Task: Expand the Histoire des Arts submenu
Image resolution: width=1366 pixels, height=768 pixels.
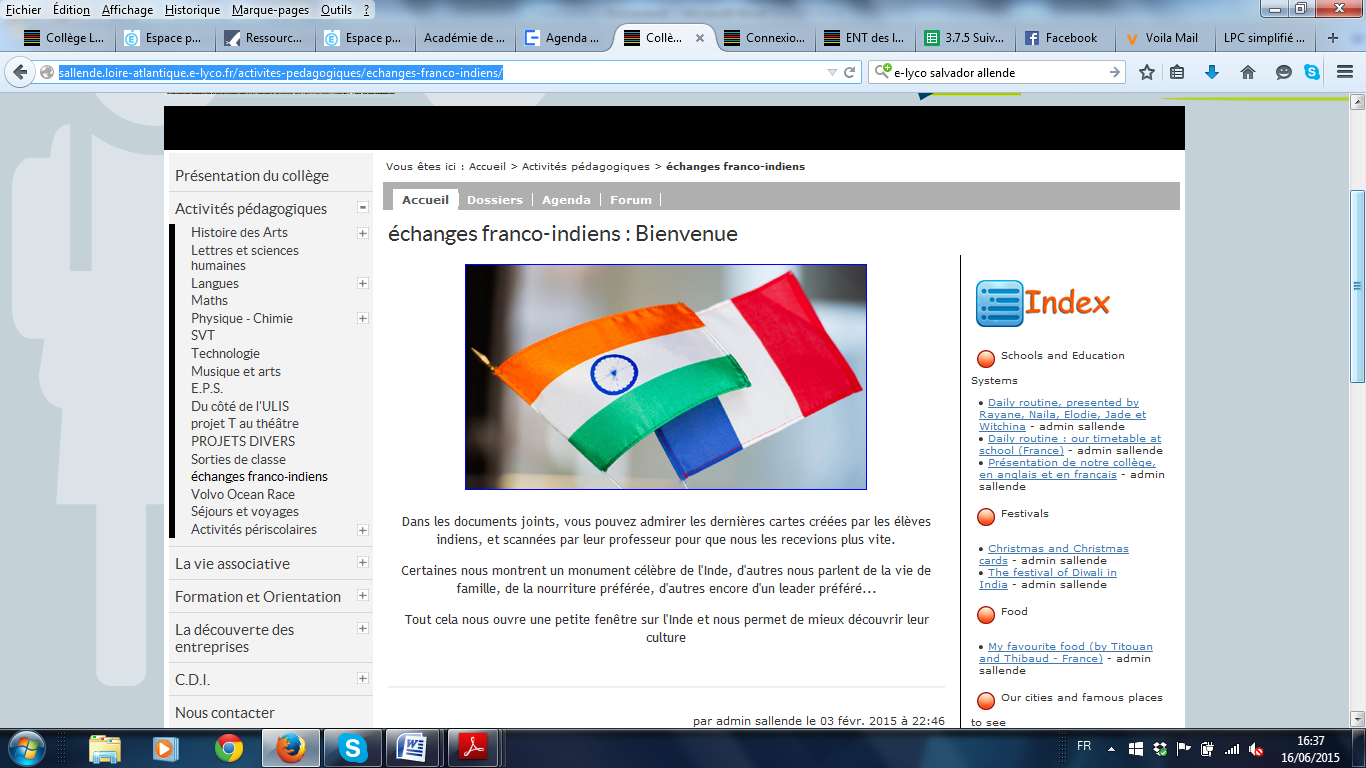Action: pos(362,233)
